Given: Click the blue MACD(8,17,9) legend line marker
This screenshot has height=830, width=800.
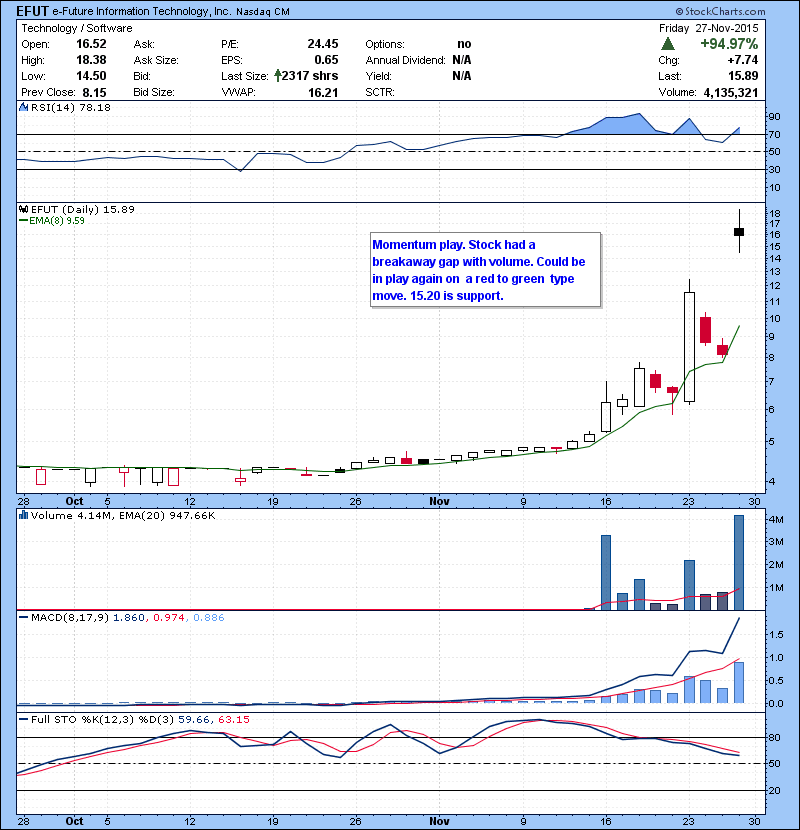Looking at the screenshot, I should (x=23, y=617).
